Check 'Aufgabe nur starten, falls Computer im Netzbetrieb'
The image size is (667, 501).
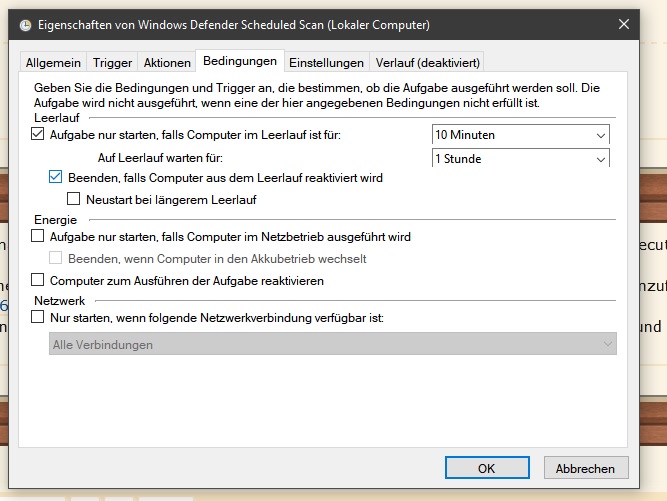coord(38,237)
